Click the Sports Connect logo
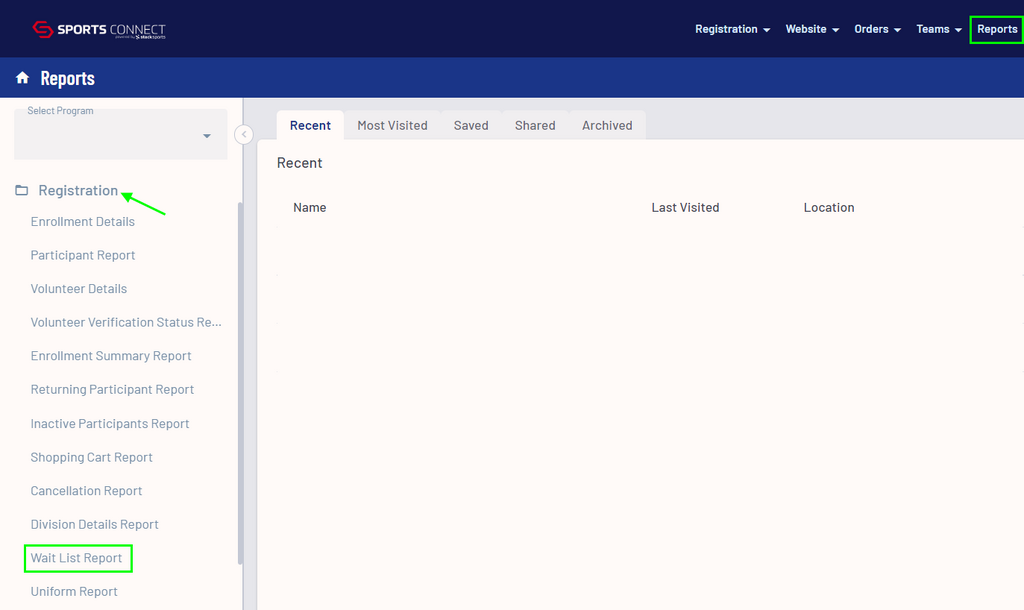1024x610 pixels. pyautogui.click(x=98, y=30)
